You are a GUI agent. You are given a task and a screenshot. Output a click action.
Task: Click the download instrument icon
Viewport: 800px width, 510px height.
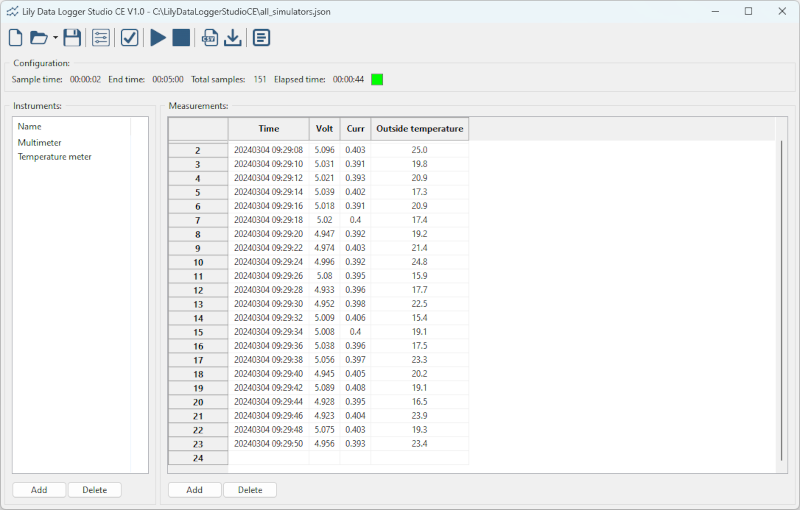coord(233,38)
